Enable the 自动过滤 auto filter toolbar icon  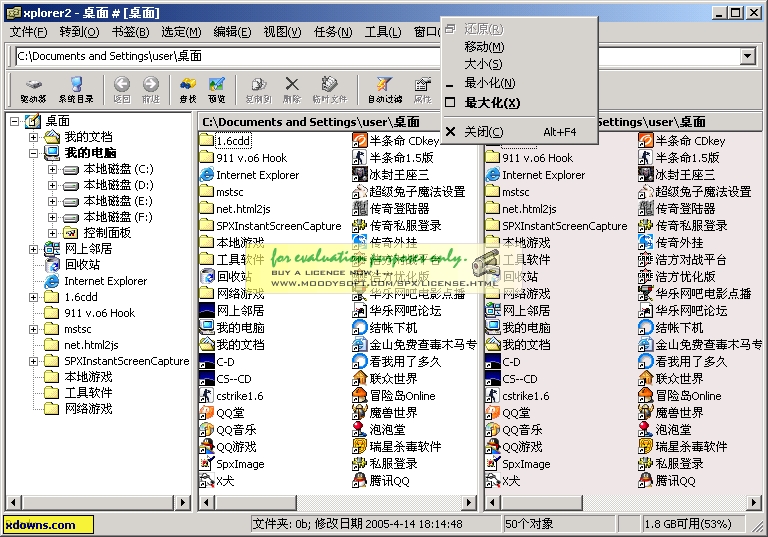385,90
